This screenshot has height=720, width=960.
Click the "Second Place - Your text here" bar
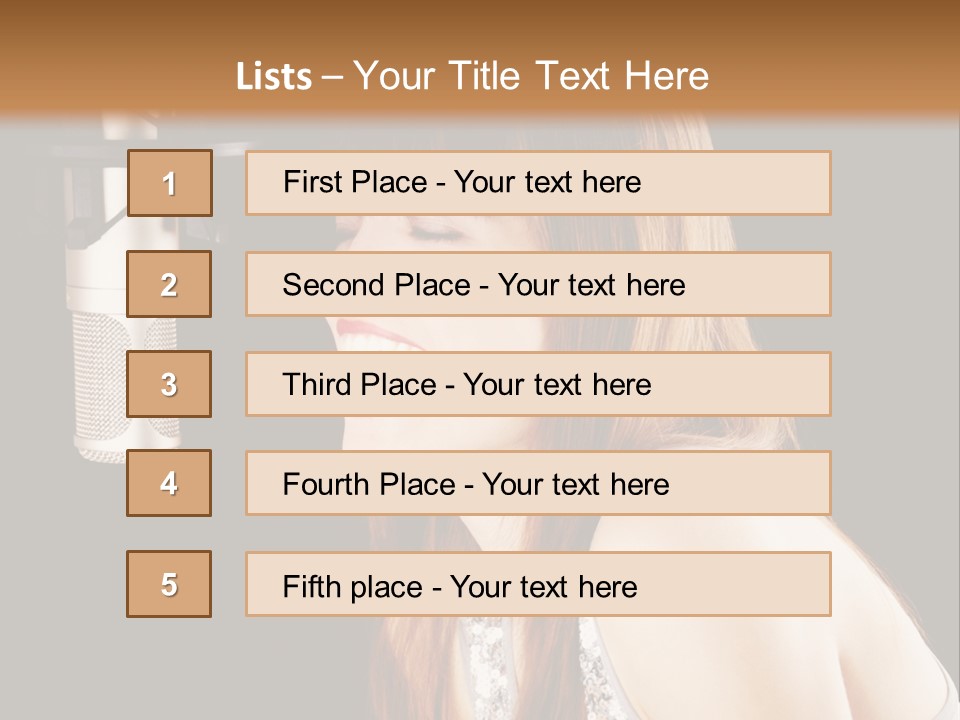click(538, 284)
